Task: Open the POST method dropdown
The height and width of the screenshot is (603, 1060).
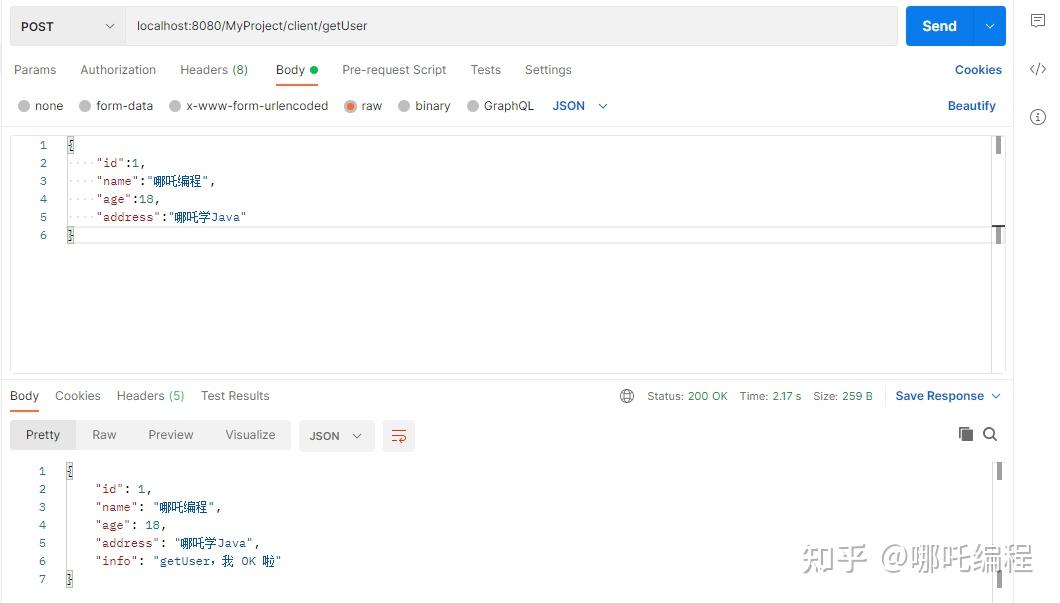Action: tap(65, 25)
